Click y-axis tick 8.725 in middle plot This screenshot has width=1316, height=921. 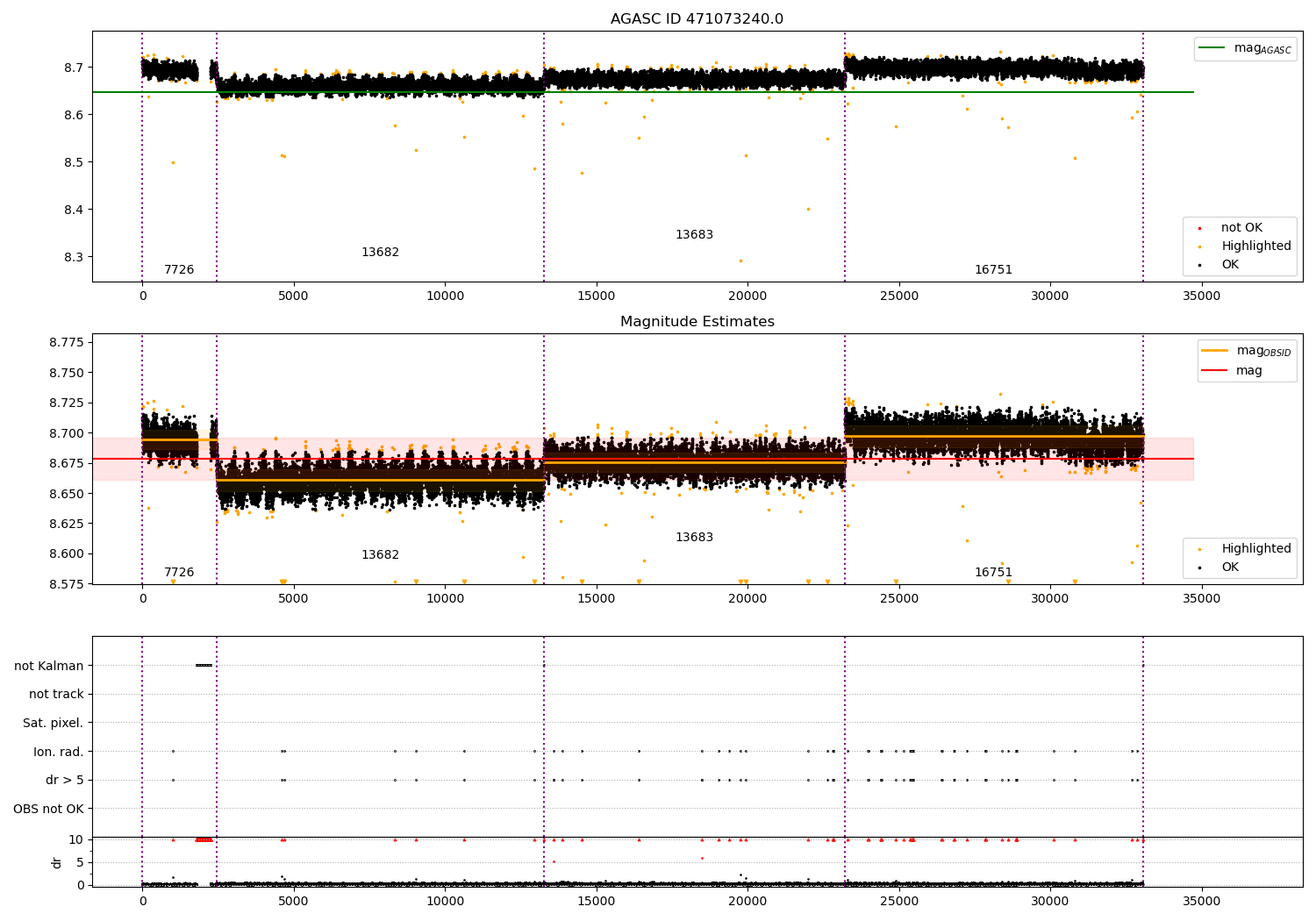(x=67, y=403)
